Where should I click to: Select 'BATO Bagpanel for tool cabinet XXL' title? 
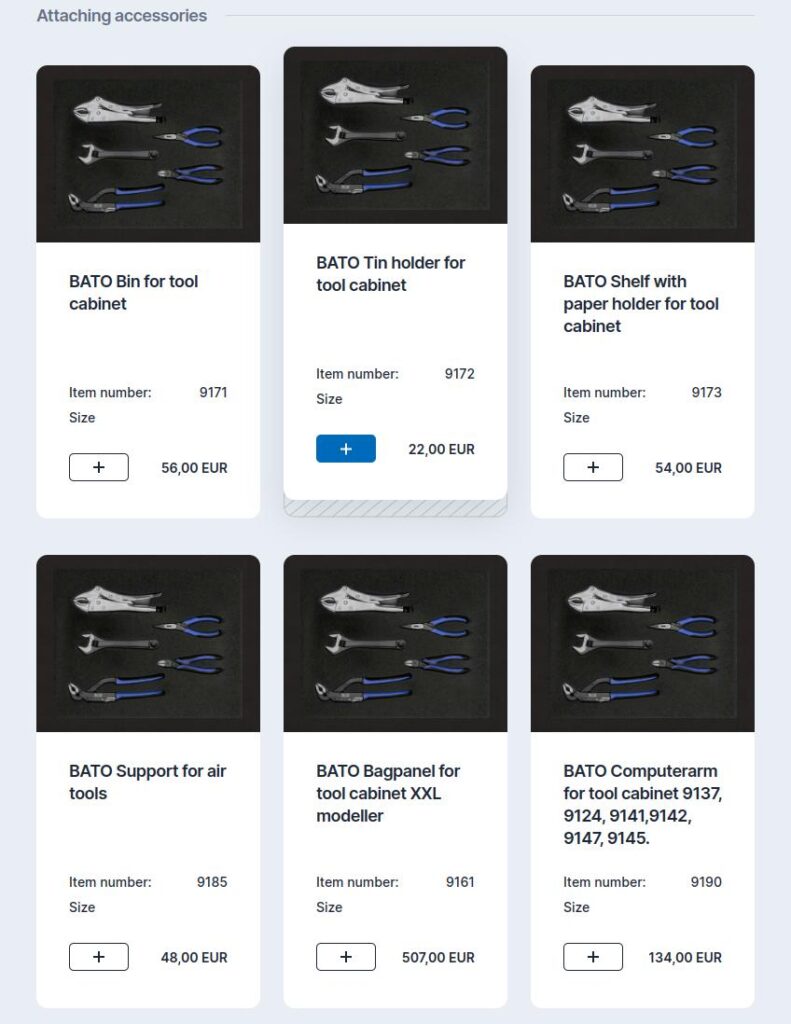(388, 793)
